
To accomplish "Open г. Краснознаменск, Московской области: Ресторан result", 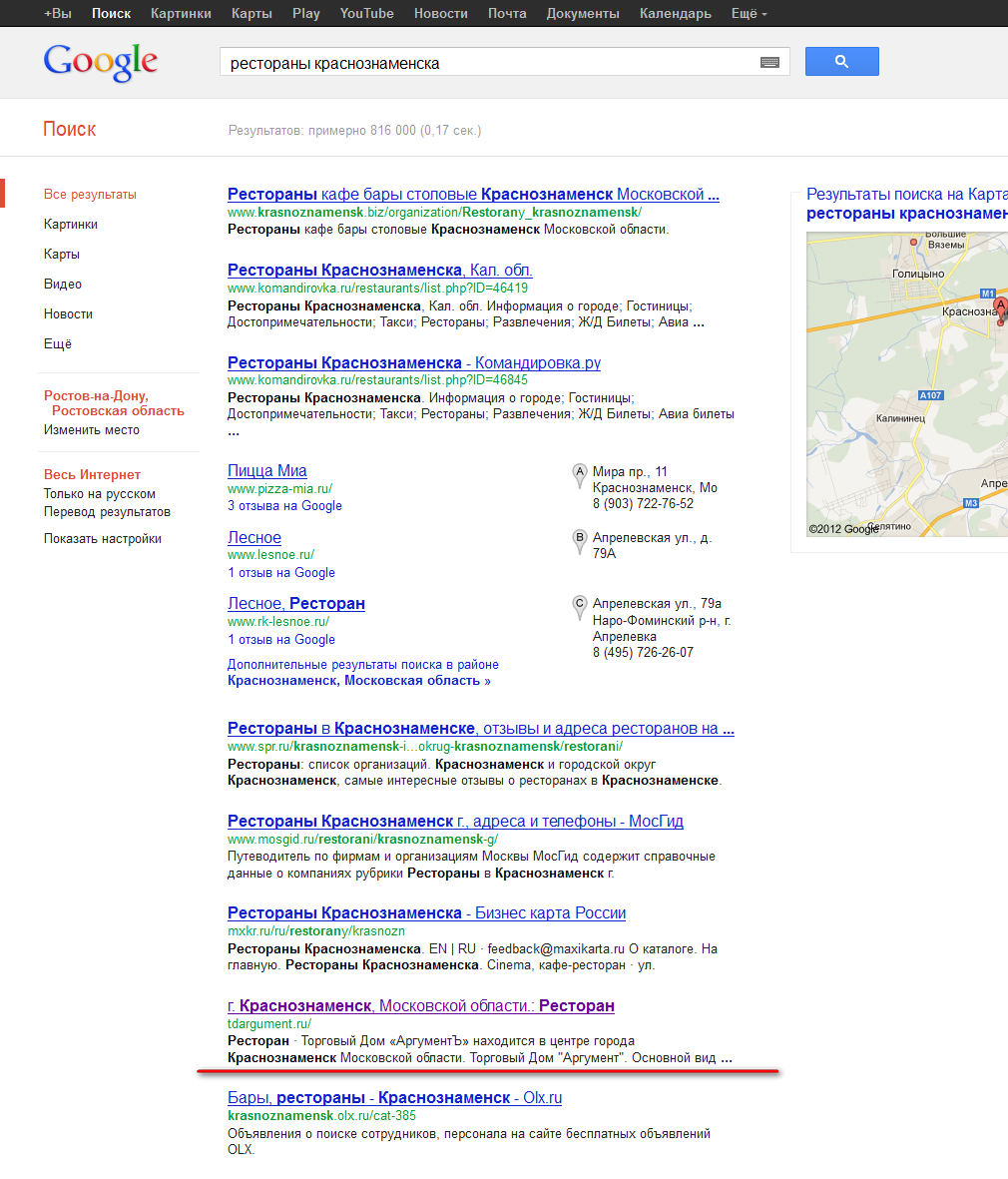I will click(x=421, y=1007).
